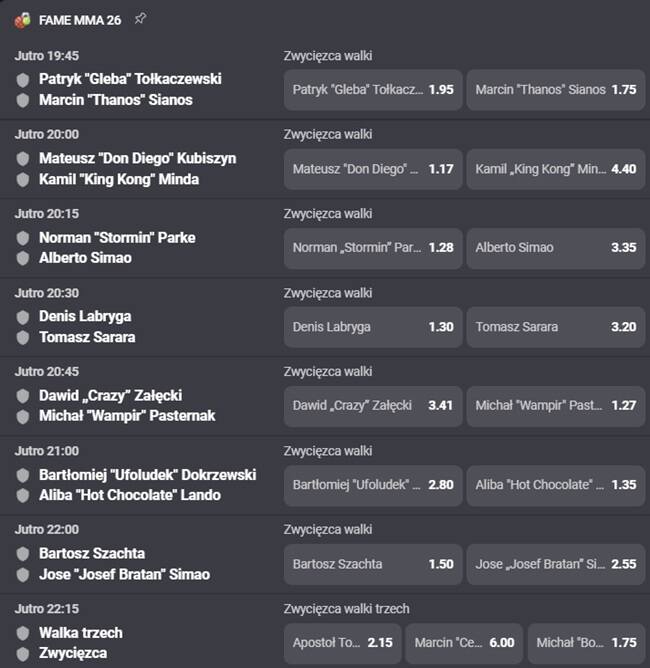Viewport: 650px width, 668px height.
Task: Pin the FAME MMA 26 event section
Action: click(x=140, y=19)
